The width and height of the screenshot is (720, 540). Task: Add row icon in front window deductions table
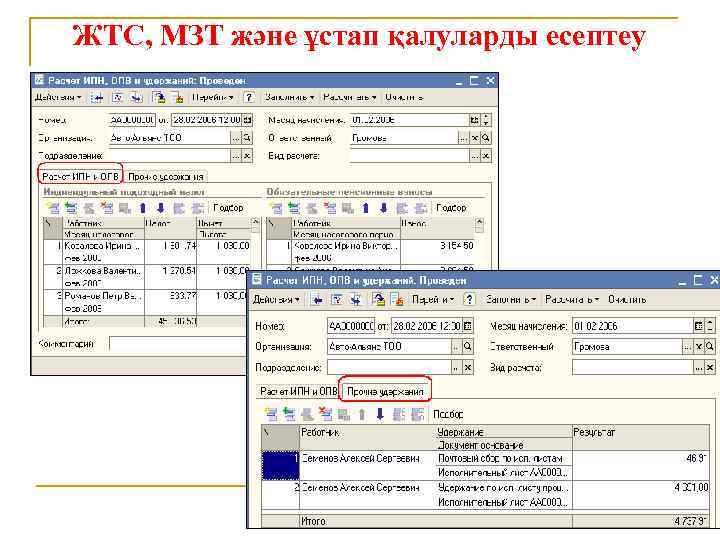(271, 414)
